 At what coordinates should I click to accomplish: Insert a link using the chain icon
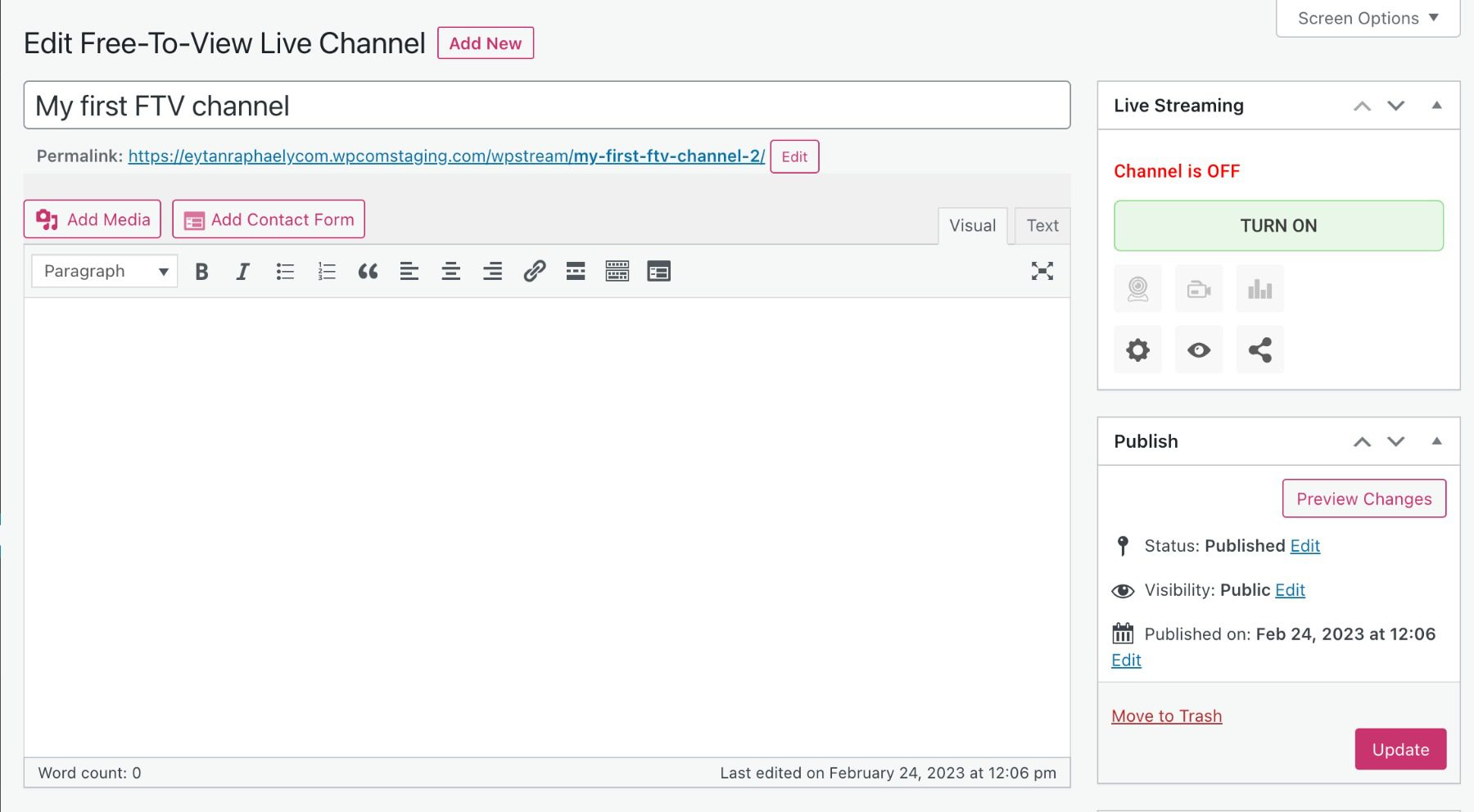click(x=535, y=271)
